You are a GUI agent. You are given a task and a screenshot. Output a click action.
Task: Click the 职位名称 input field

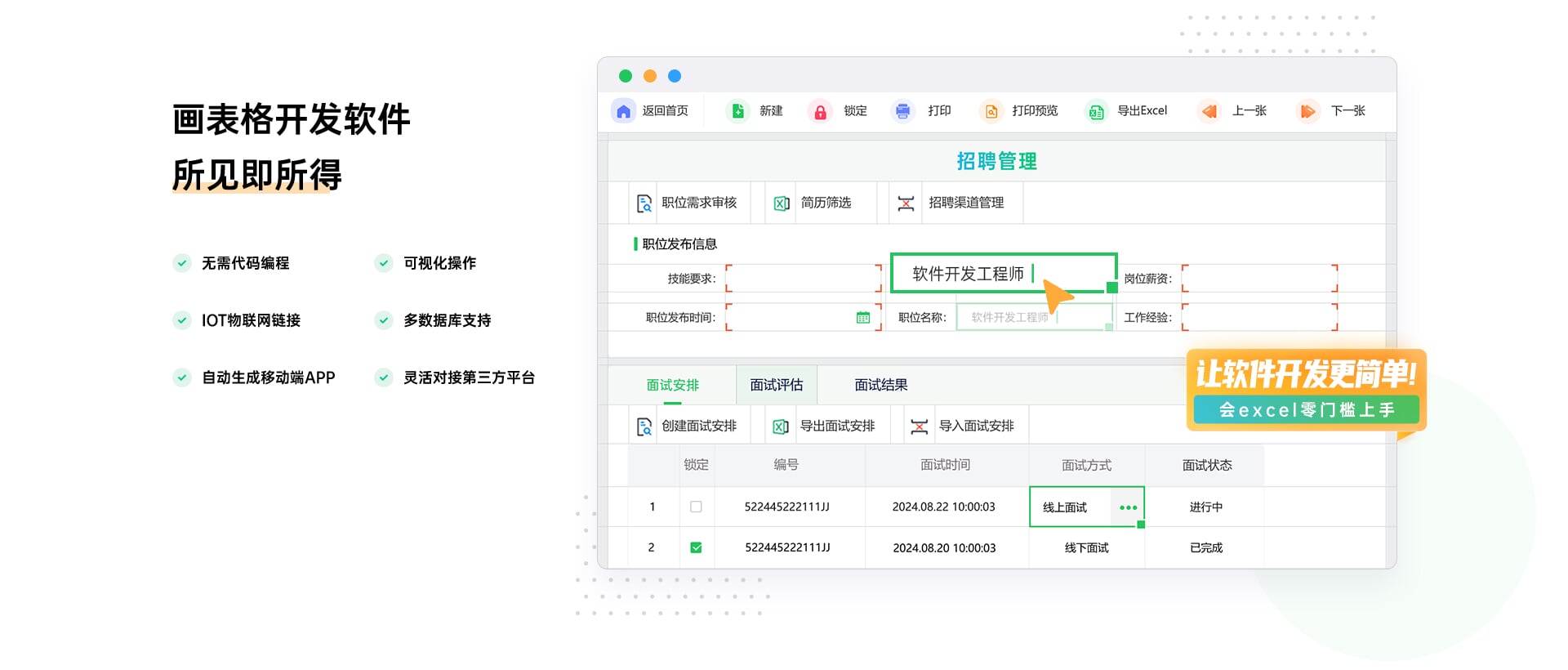pos(1035,317)
